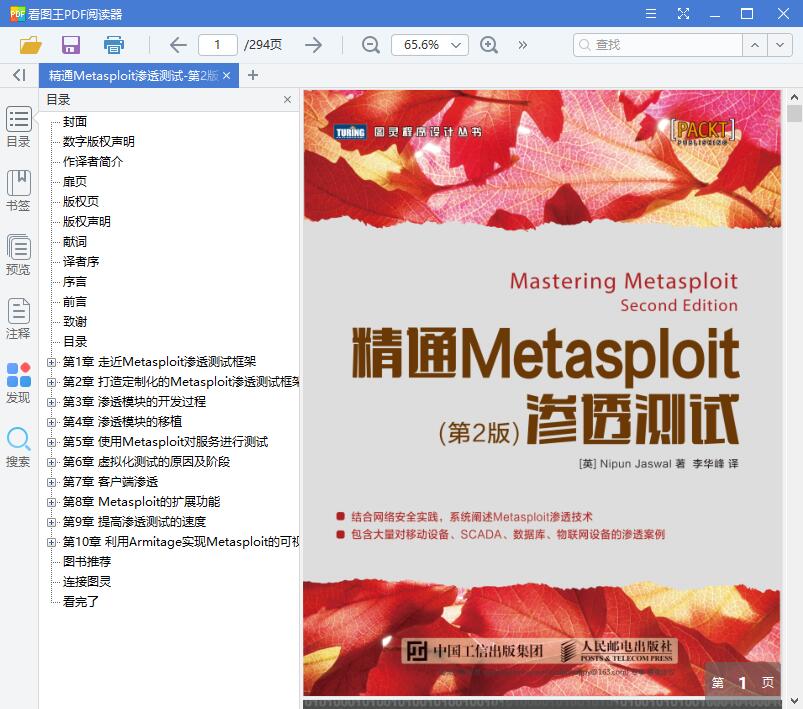Print the document using printer icon
This screenshot has height=709, width=803.
click(114, 45)
